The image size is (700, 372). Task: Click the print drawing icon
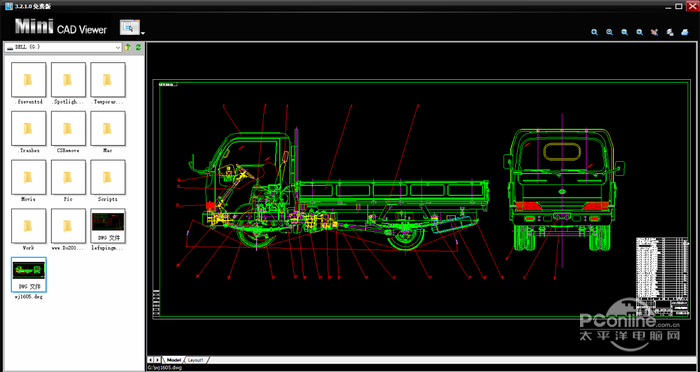685,32
